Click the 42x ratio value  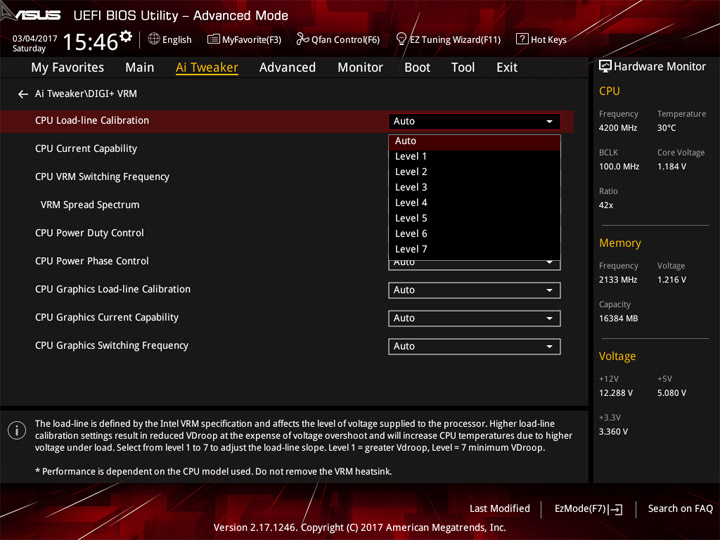[606, 205]
